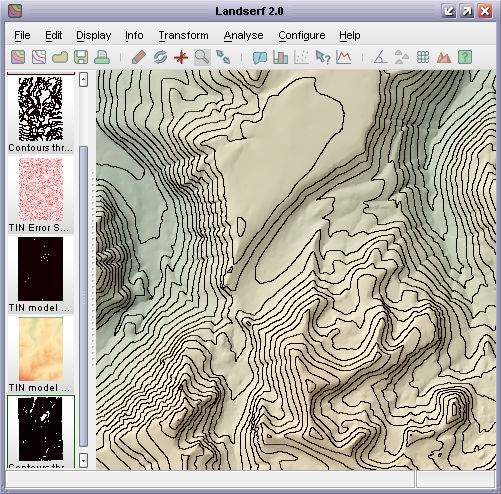
Task: Click the diagonal pan arrows icon
Action: 223,57
